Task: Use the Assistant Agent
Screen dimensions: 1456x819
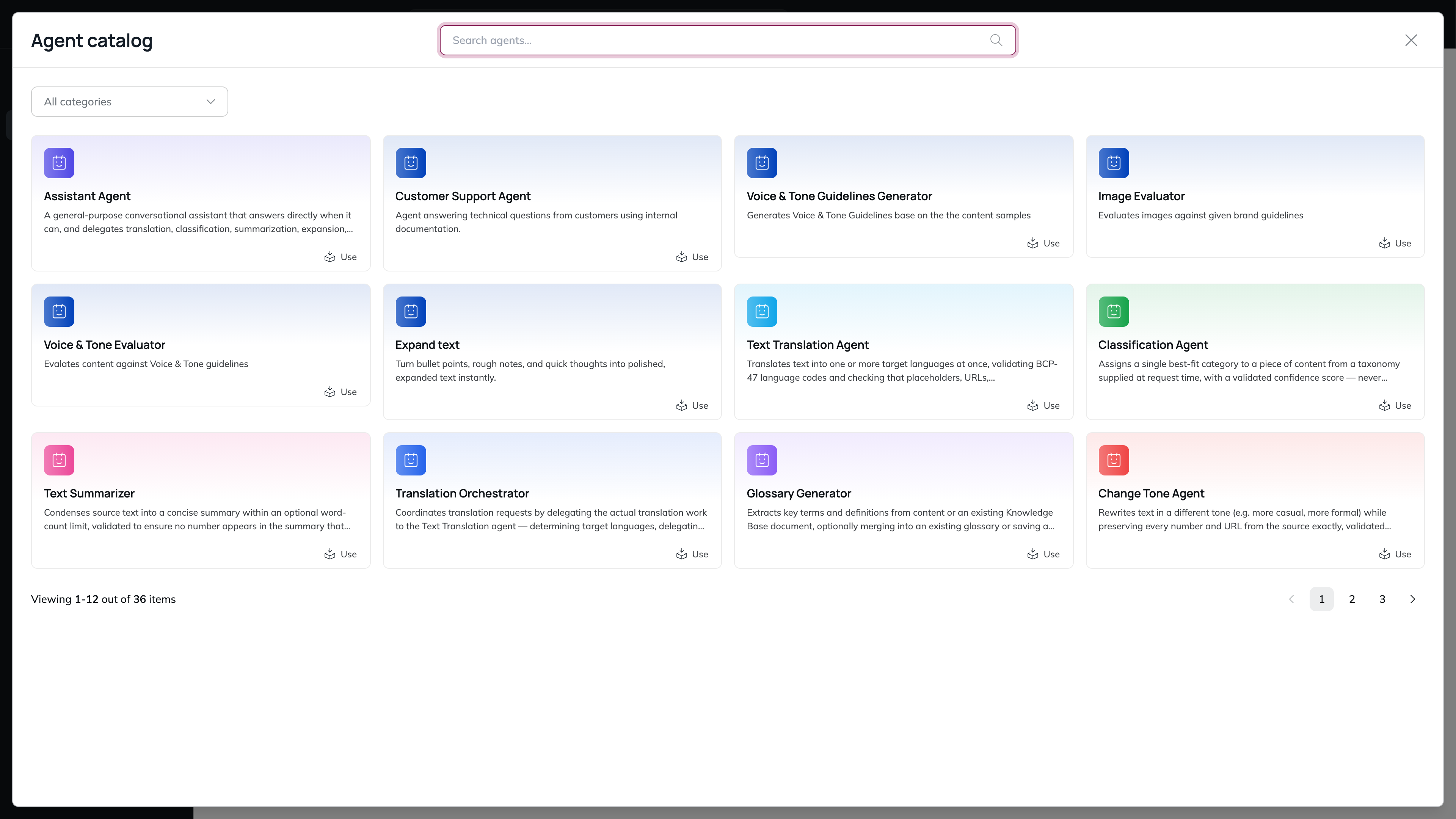Action: [x=340, y=257]
